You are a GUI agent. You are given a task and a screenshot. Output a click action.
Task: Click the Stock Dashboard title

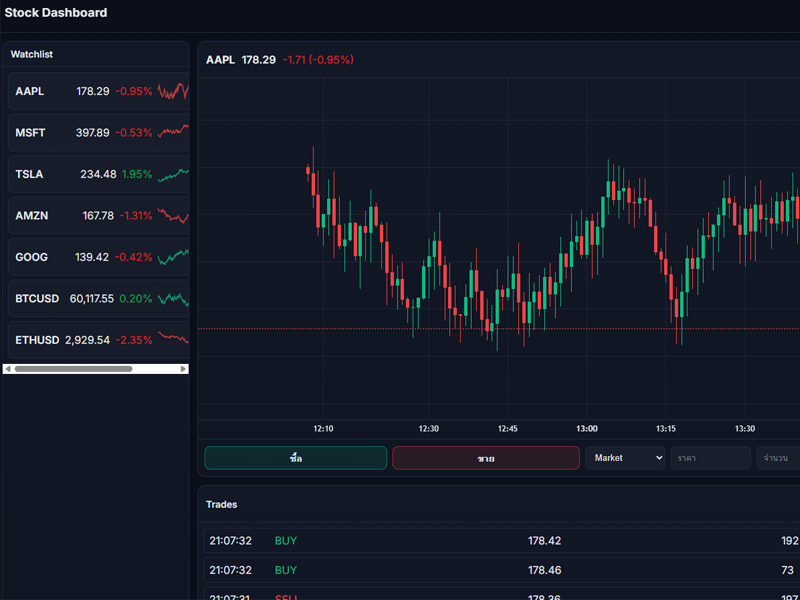[56, 12]
